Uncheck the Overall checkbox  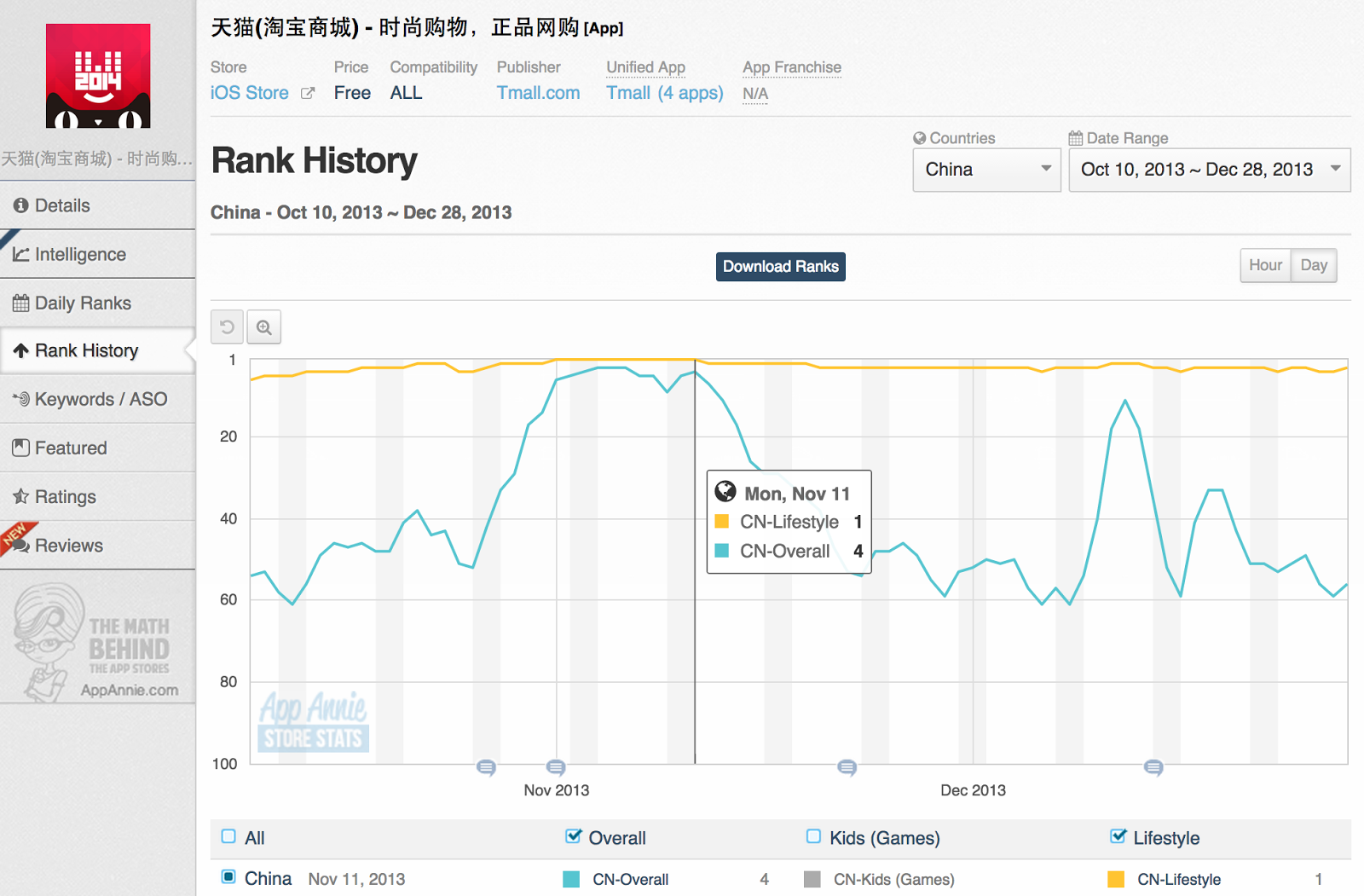point(573,836)
